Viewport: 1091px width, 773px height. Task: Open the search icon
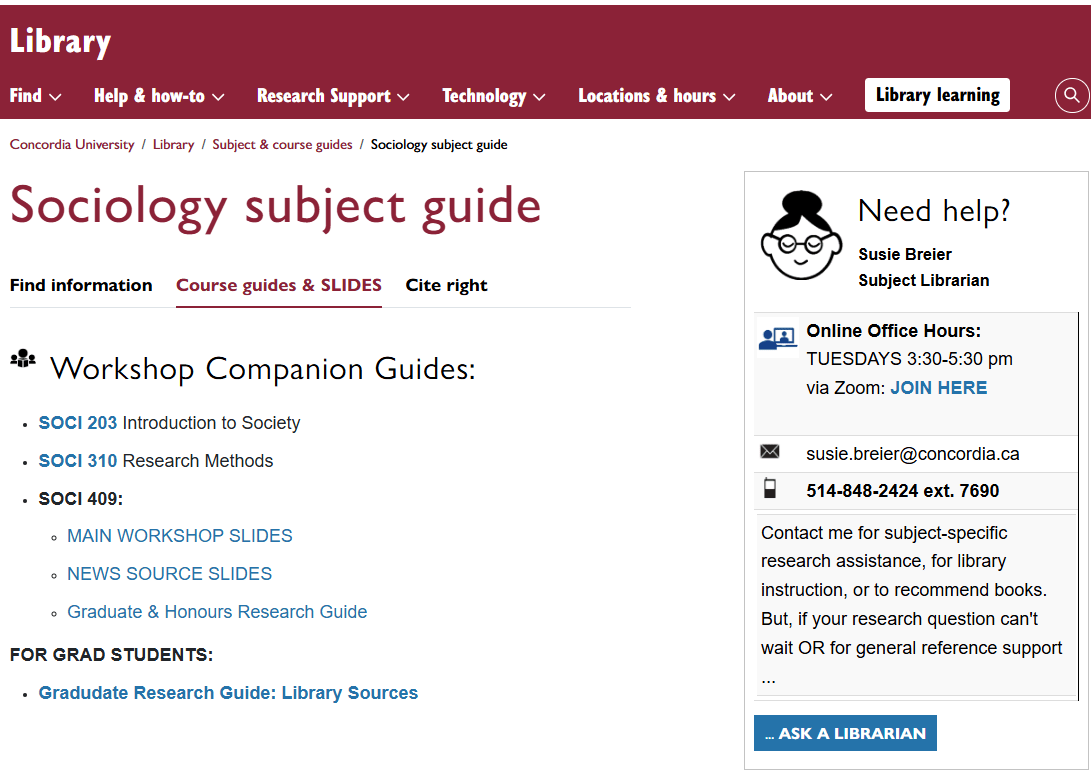coord(1071,95)
